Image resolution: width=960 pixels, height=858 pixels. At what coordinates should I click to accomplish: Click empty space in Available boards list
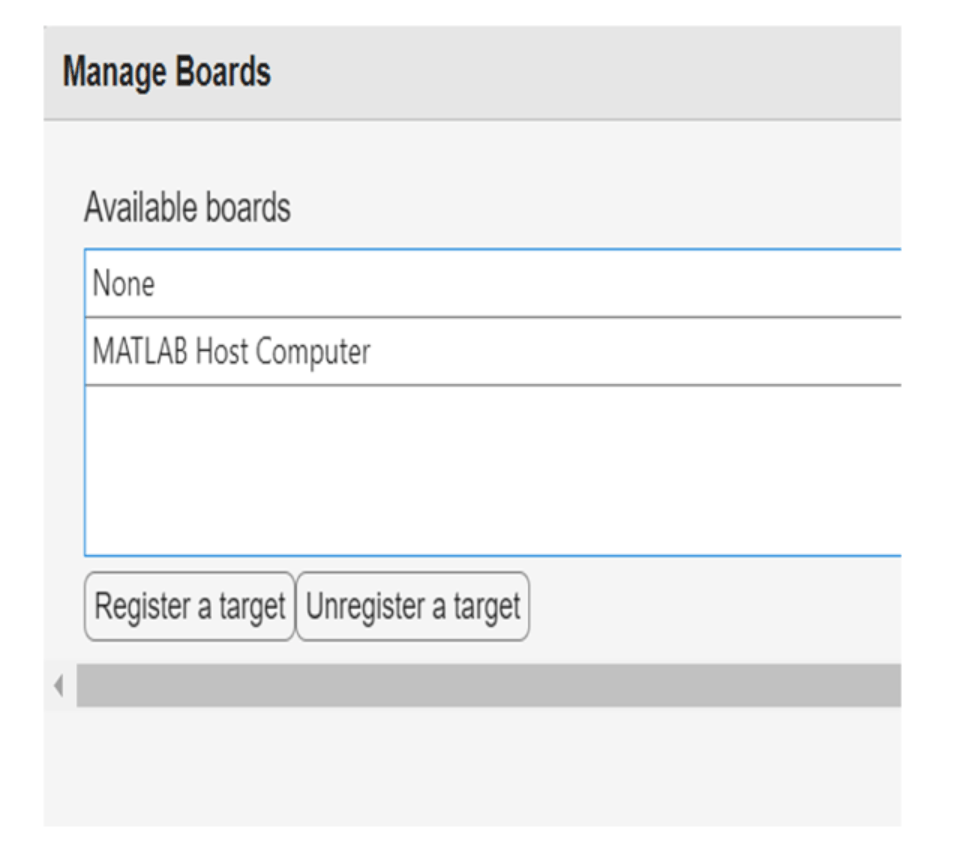coord(490,470)
